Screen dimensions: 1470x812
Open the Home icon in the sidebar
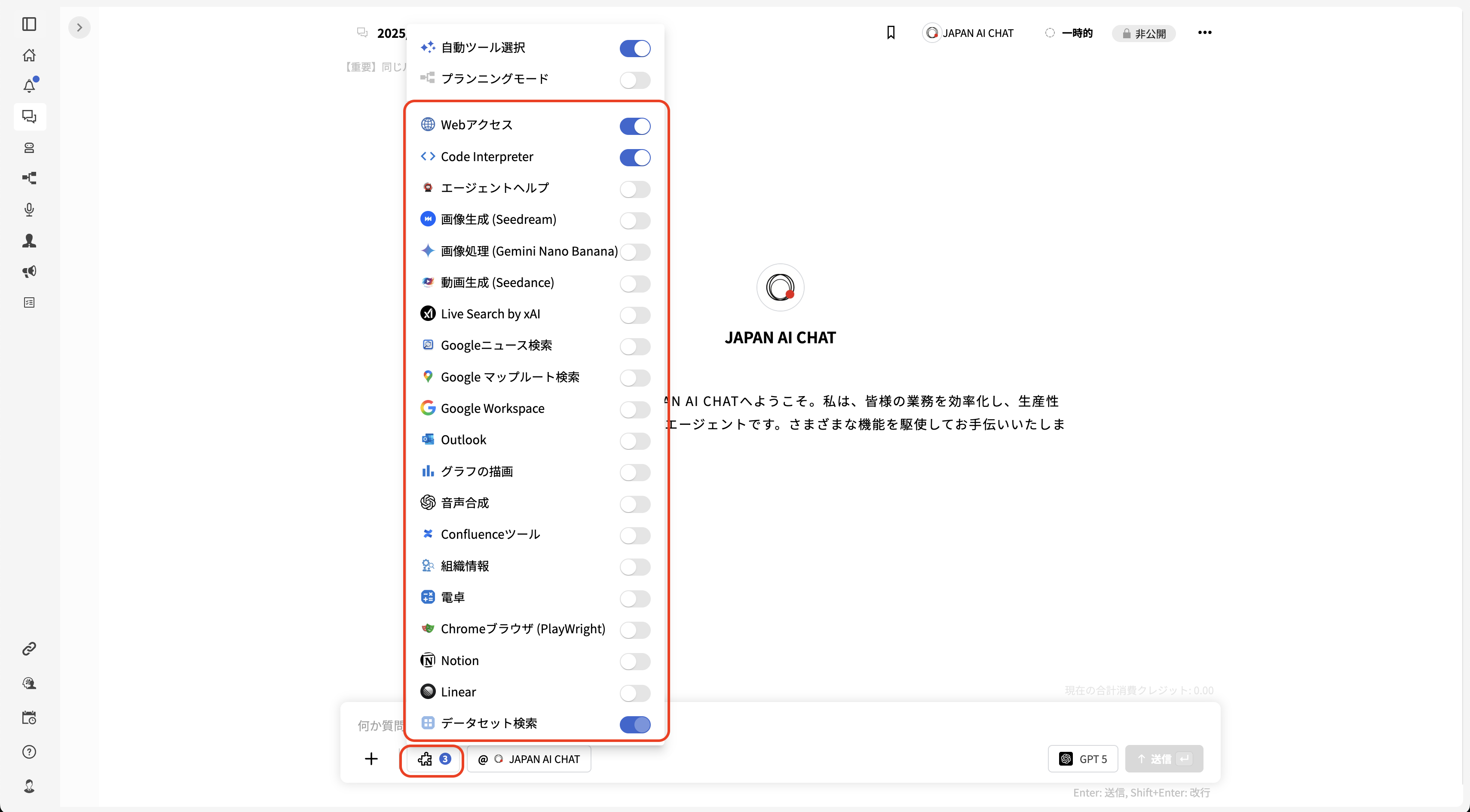[29, 55]
